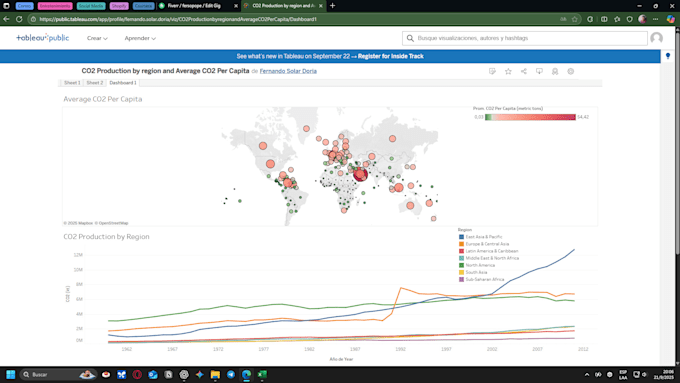The width and height of the screenshot is (680, 383).
Task: Open the browser profile picture
Action: 643,19
